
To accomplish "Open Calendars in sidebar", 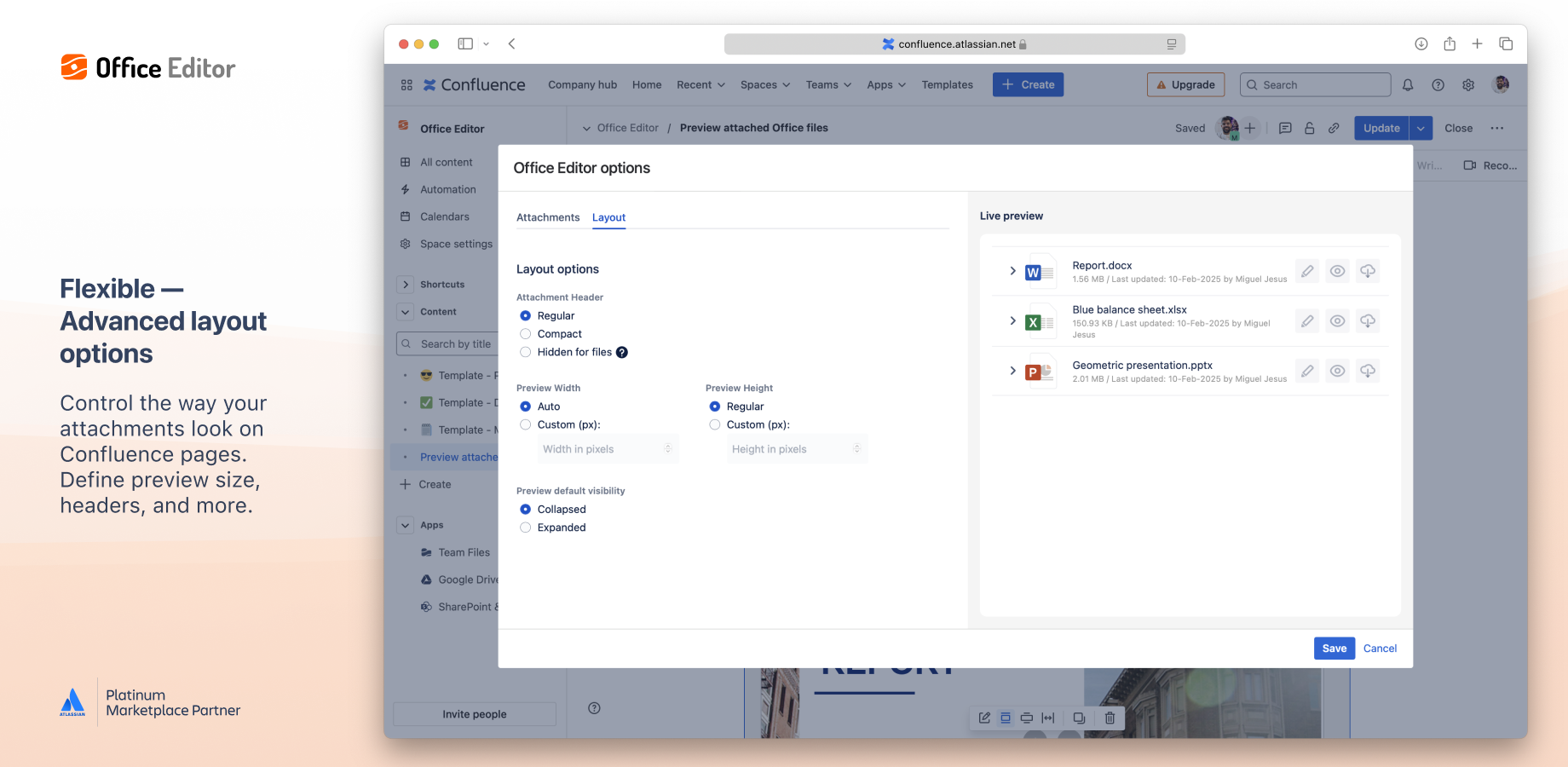I will click(444, 216).
